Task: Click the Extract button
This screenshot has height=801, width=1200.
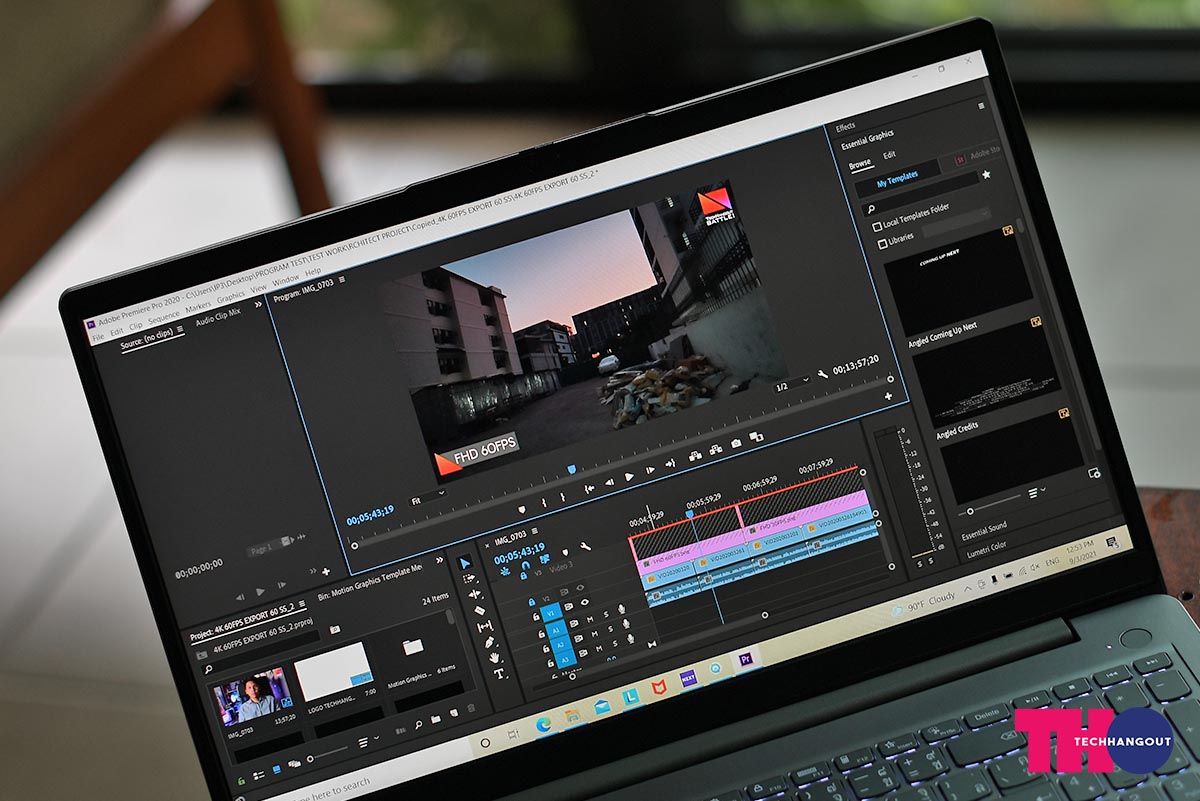Action: [716, 449]
